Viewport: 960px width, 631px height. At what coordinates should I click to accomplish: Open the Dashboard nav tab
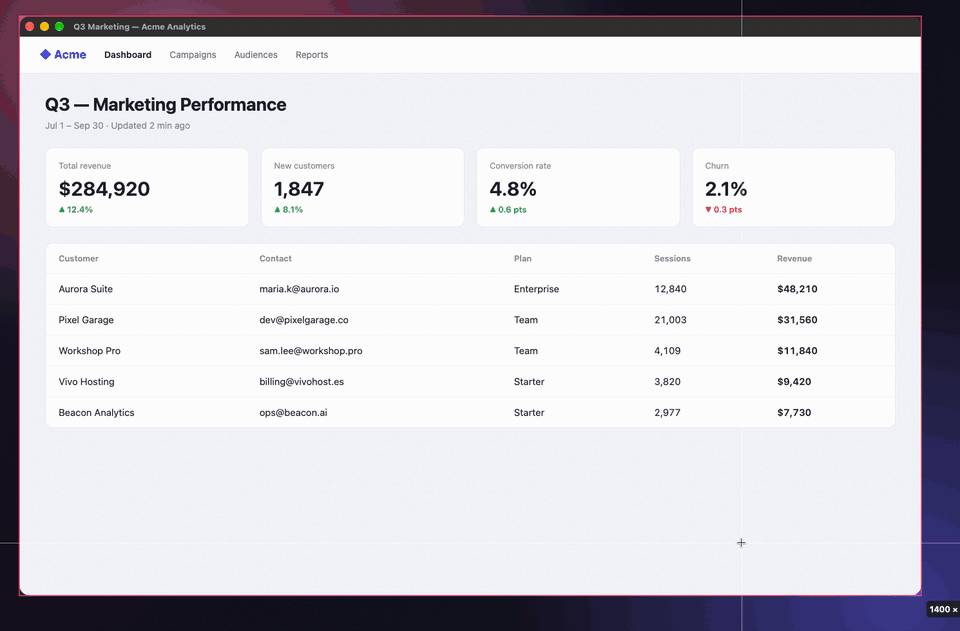point(127,55)
